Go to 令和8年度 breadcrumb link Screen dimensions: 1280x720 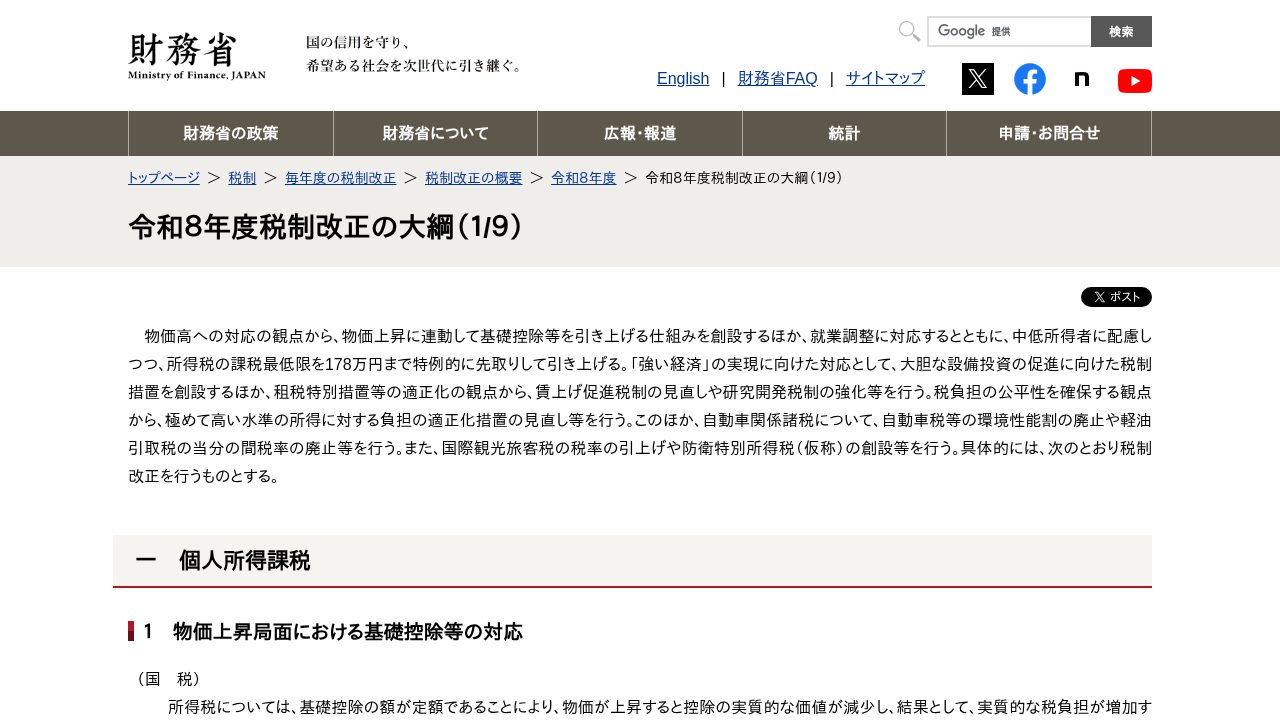click(x=584, y=178)
